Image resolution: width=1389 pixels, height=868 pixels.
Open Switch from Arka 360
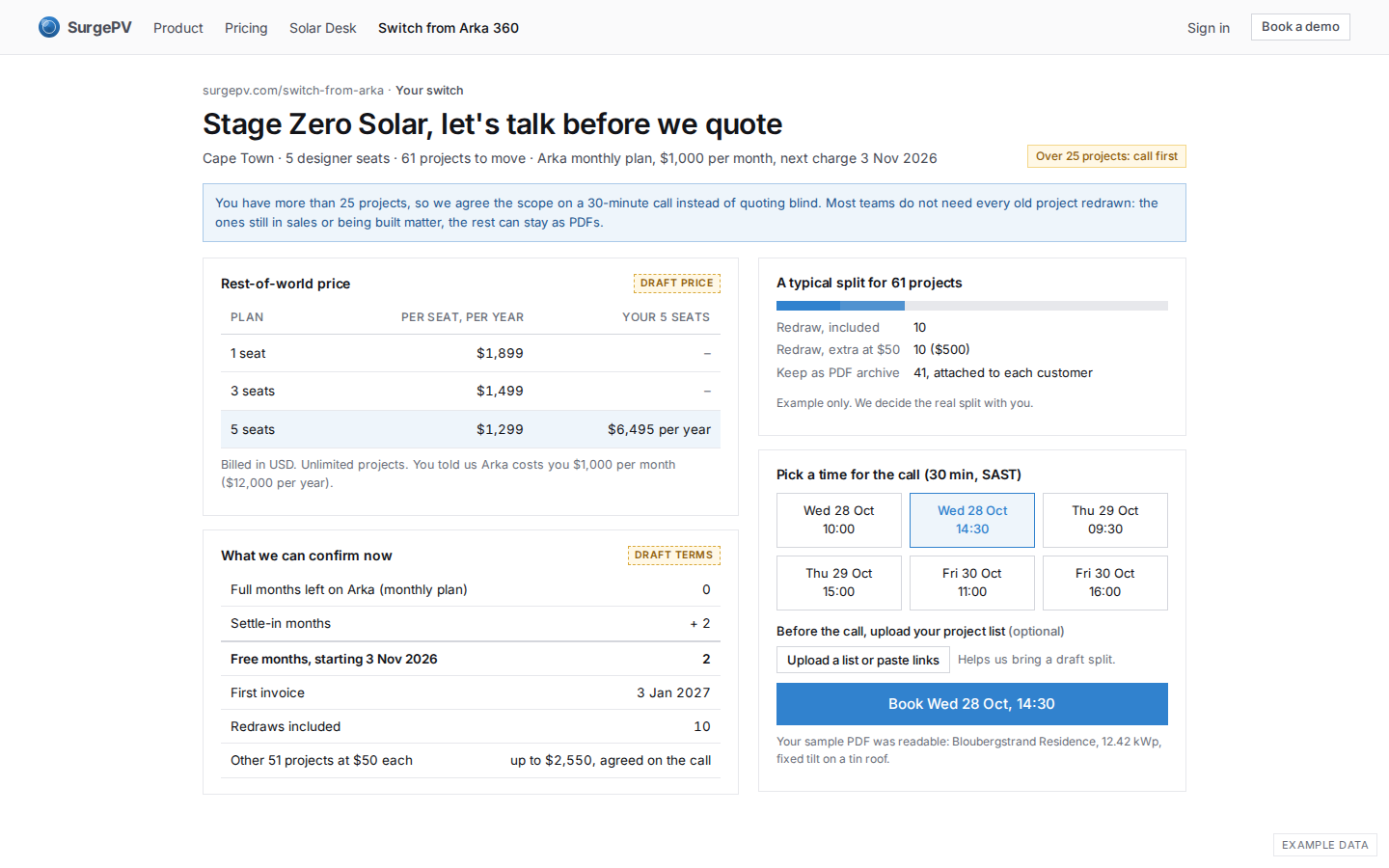point(449,28)
